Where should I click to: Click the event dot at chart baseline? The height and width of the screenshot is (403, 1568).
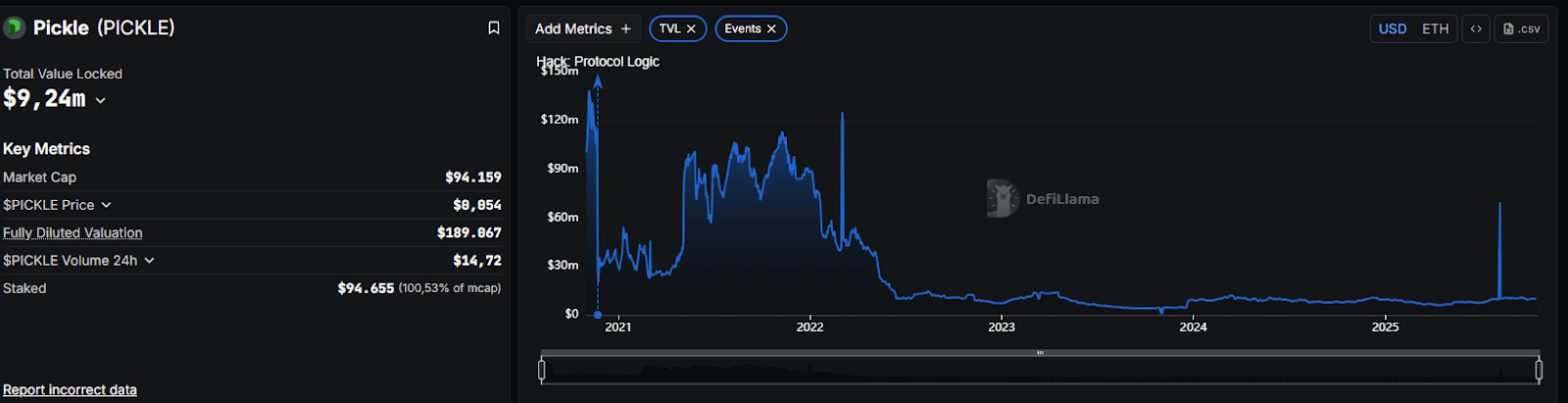[x=598, y=315]
